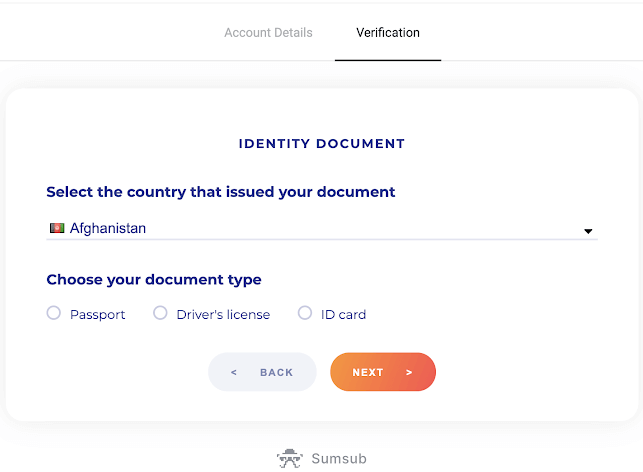
Task: Click the Passport option label
Action: (x=98, y=315)
